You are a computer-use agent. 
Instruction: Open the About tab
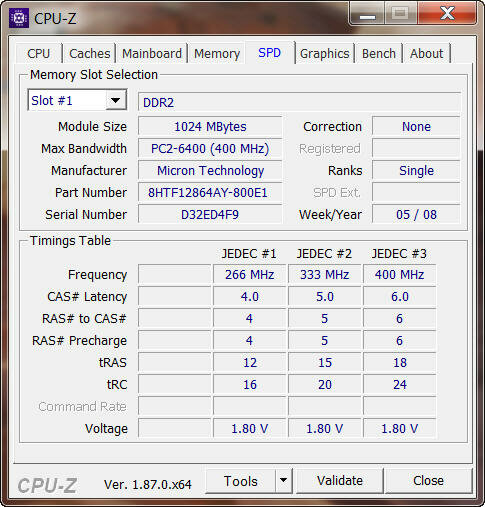[427, 53]
